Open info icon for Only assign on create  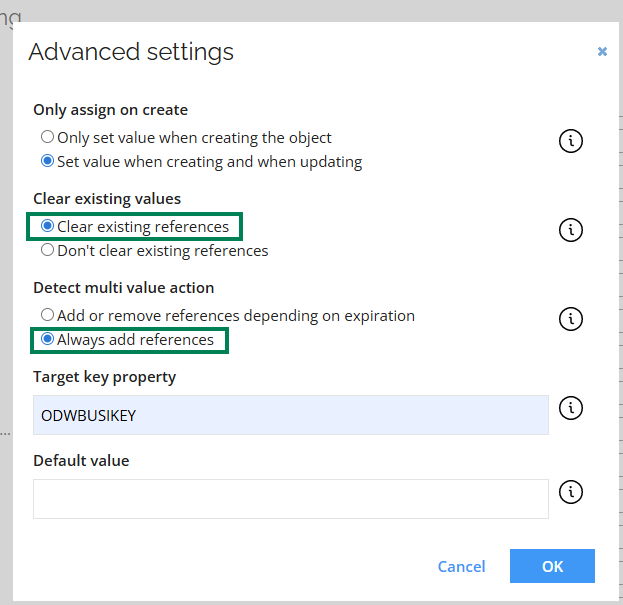pyautogui.click(x=571, y=141)
